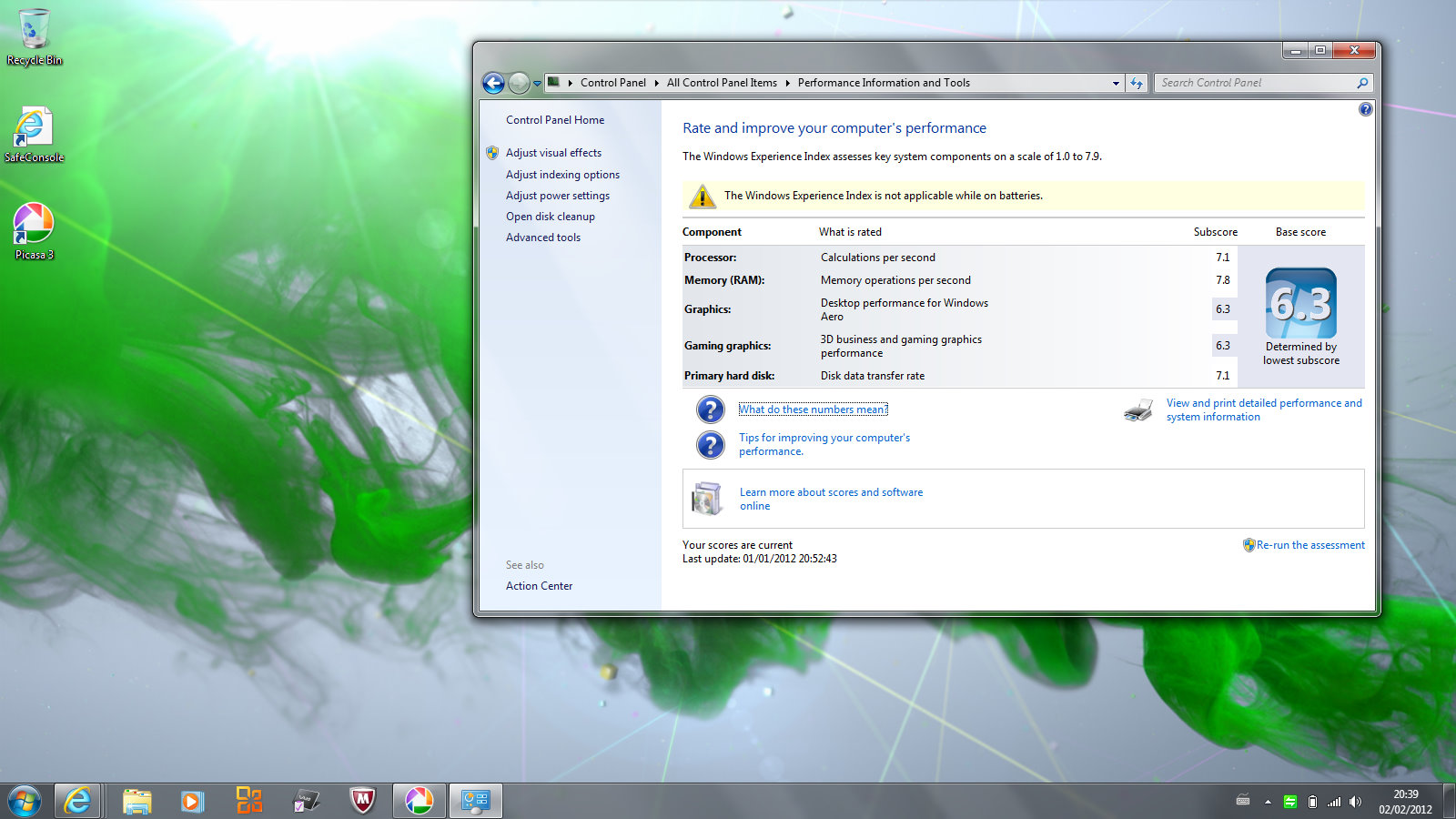
Task: Click Show desktop strip at taskbar end
Action: pyautogui.click(x=1450, y=802)
